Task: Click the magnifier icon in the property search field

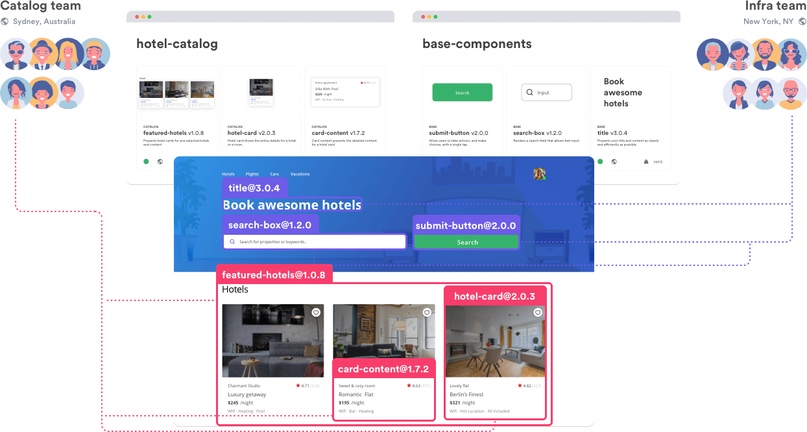Action: 232,241
